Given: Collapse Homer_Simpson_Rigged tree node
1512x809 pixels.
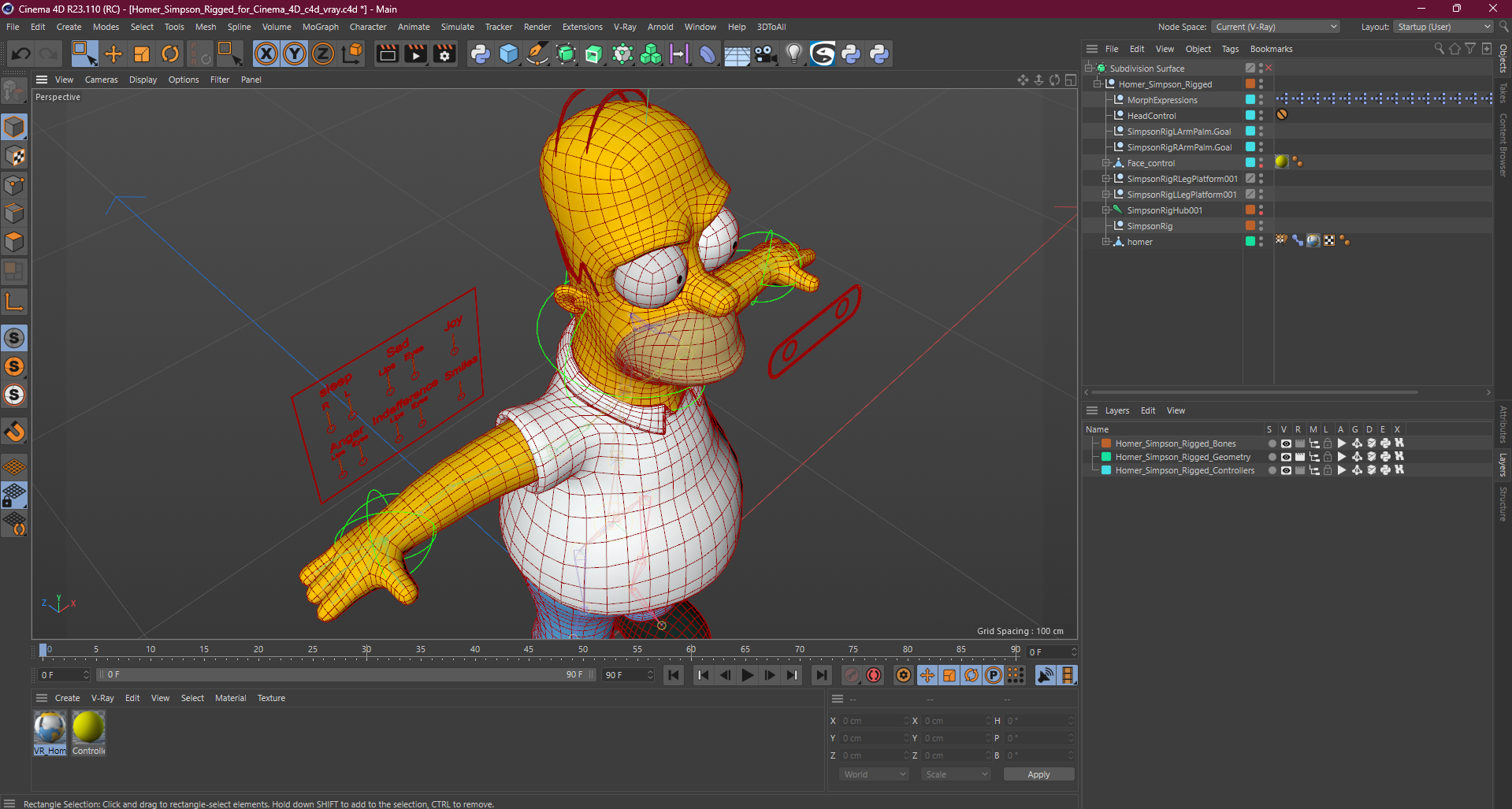Looking at the screenshot, I should pyautogui.click(x=1097, y=84).
